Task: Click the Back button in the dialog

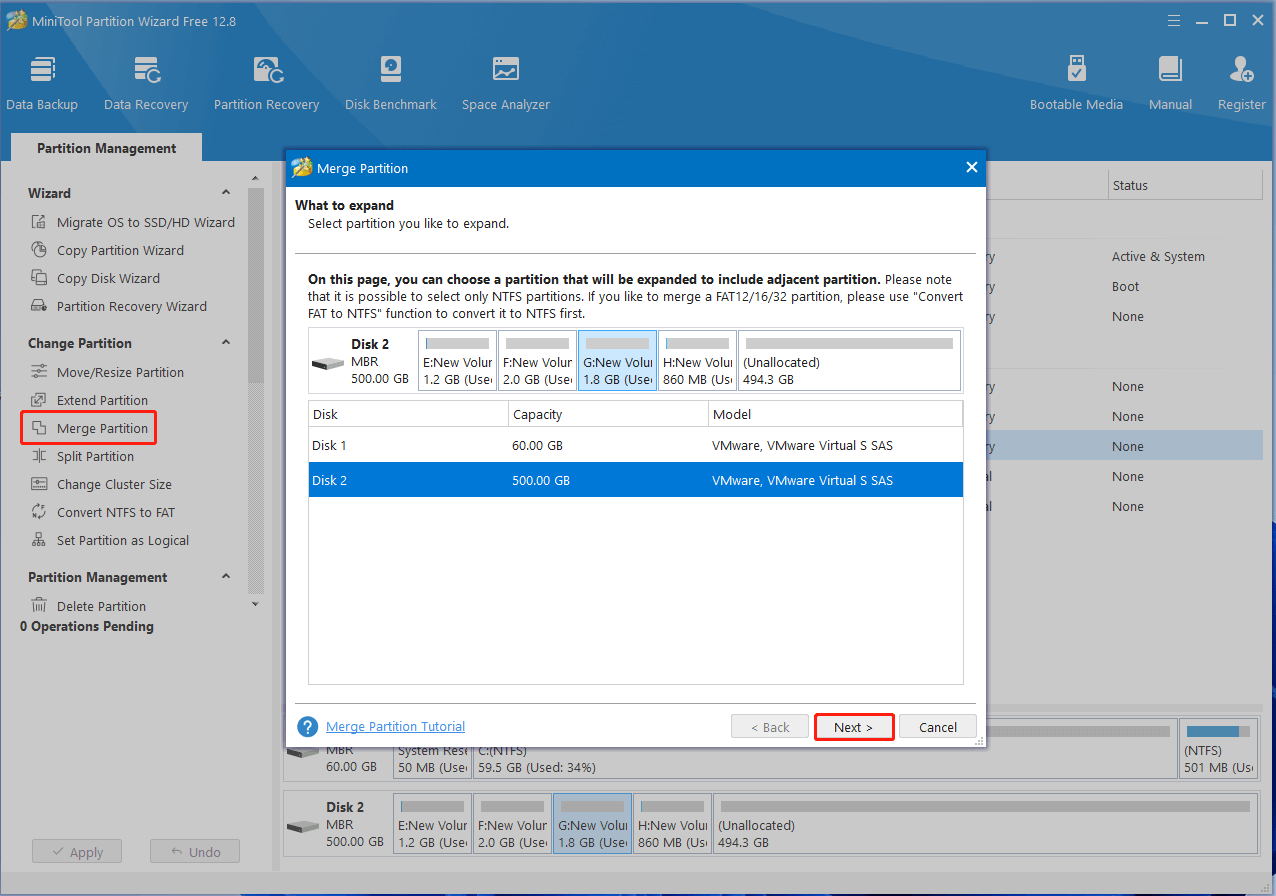Action: [x=770, y=727]
